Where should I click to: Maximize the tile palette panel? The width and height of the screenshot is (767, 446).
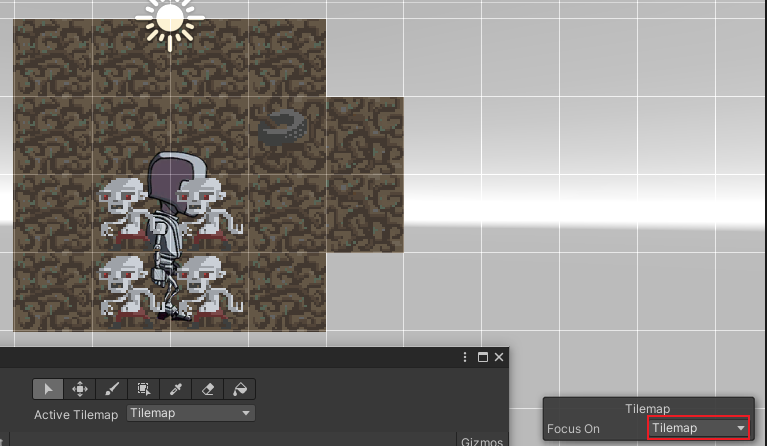[x=482, y=357]
